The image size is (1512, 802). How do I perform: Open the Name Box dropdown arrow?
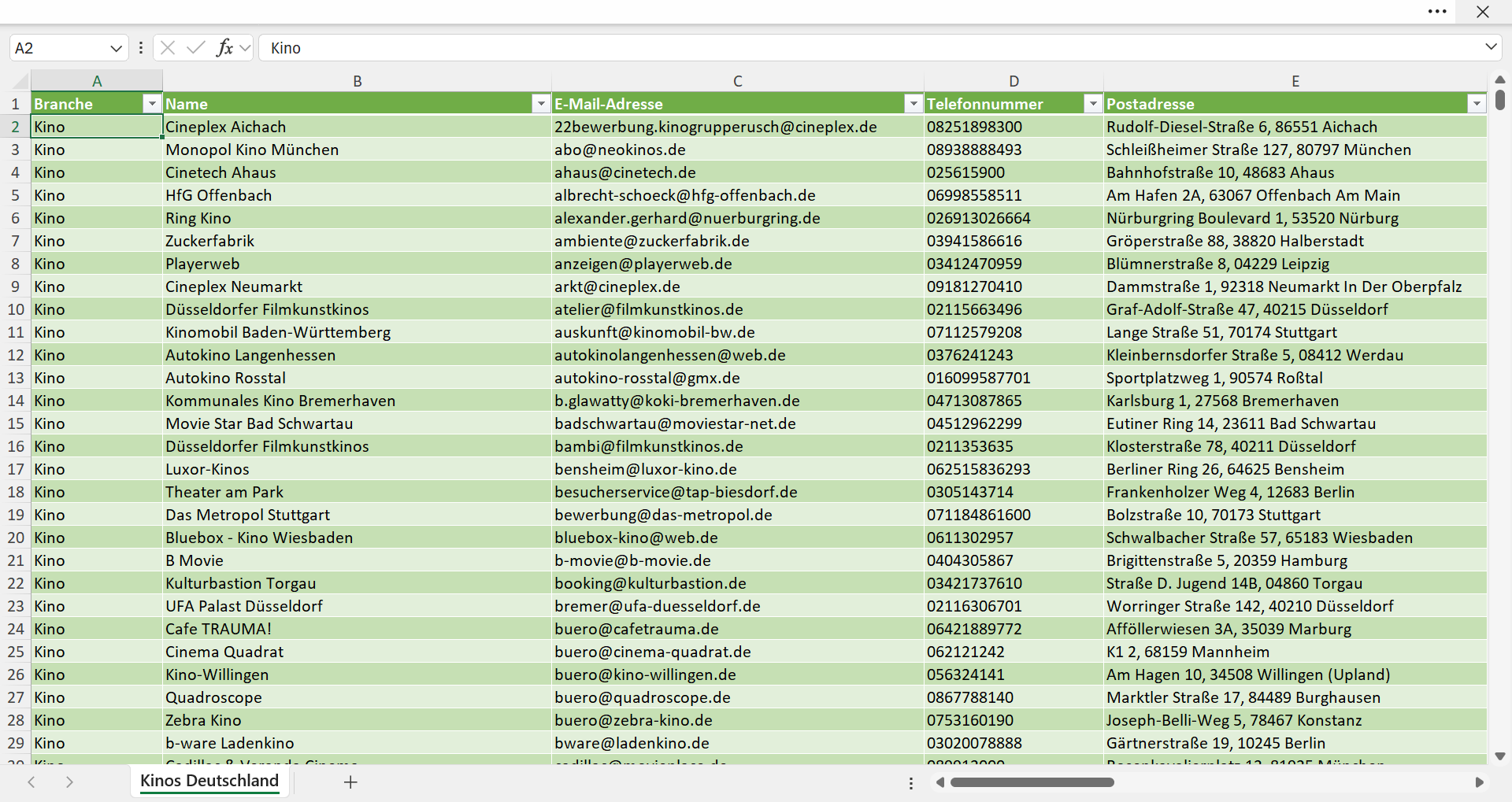pos(117,48)
